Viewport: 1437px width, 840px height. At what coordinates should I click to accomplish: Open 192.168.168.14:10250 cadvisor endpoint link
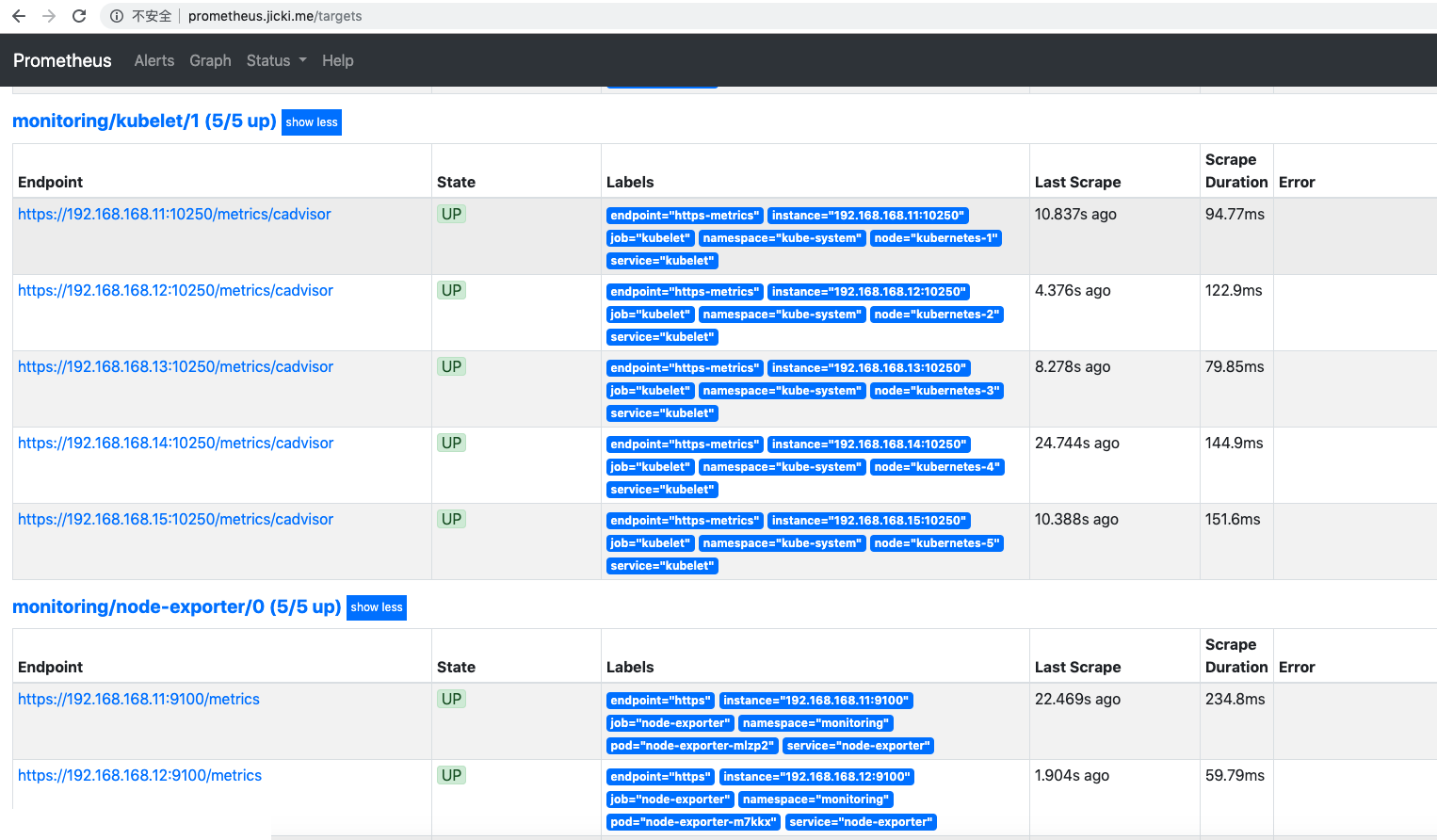click(175, 443)
